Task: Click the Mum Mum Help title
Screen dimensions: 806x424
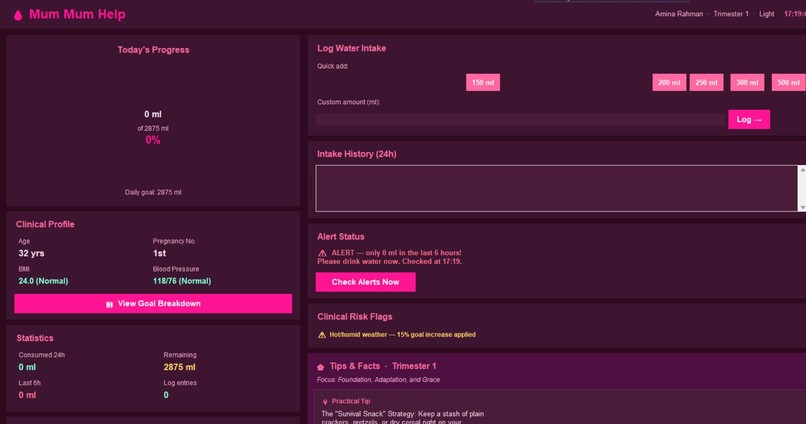Action: (x=77, y=14)
